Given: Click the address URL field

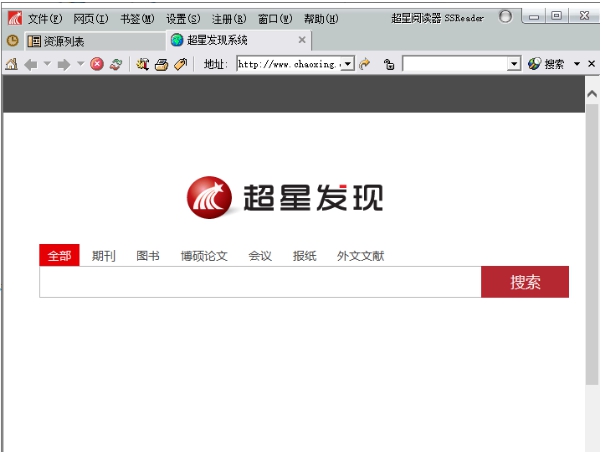Looking at the screenshot, I should click(290, 64).
